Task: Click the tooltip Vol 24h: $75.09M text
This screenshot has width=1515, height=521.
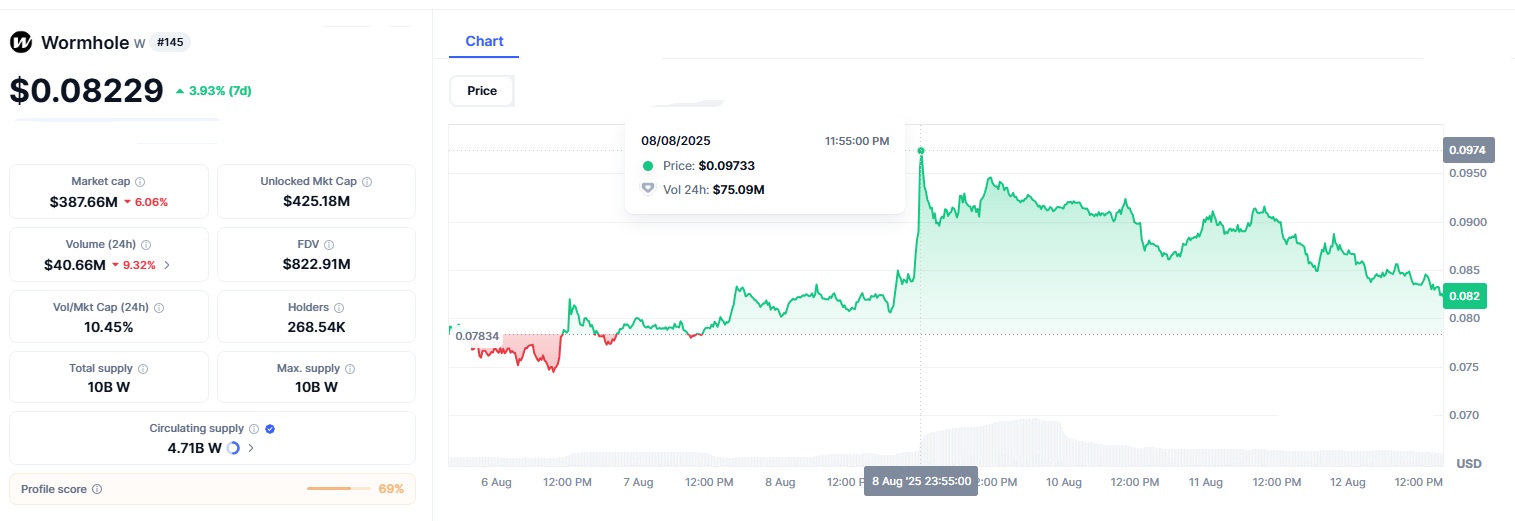Action: pyautogui.click(x=714, y=189)
